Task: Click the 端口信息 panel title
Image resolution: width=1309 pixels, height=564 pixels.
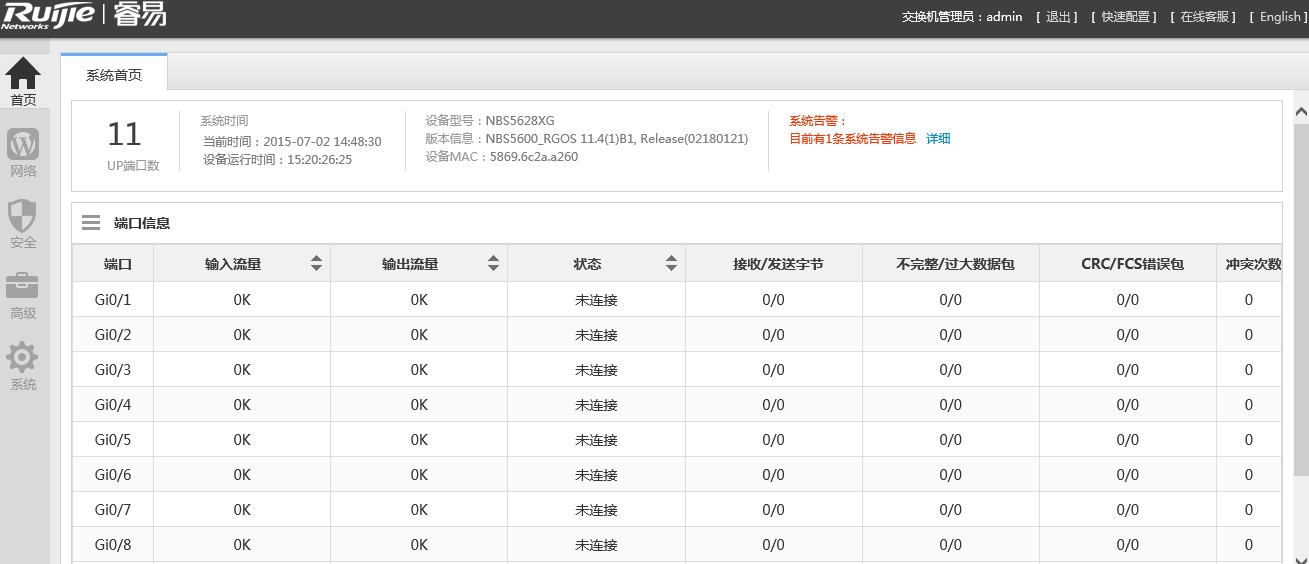Action: [x=142, y=223]
